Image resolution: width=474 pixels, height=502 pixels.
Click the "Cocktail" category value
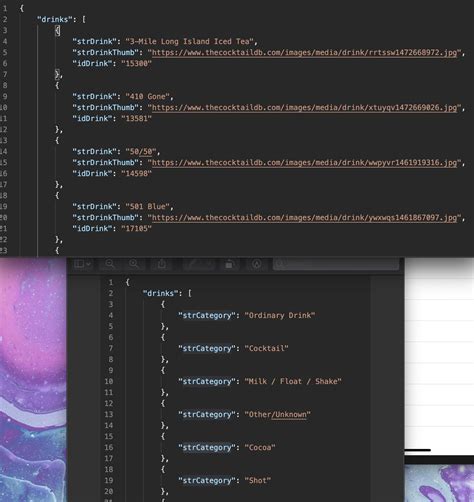click(266, 348)
